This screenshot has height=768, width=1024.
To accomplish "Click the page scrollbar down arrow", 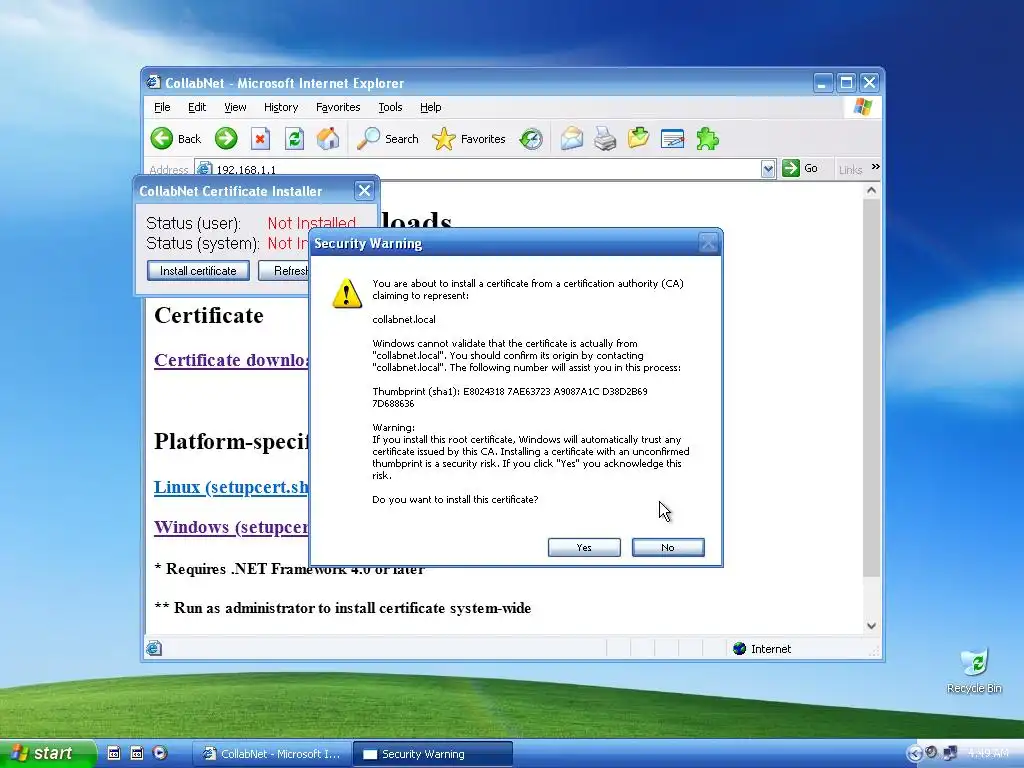I will pos(871,625).
